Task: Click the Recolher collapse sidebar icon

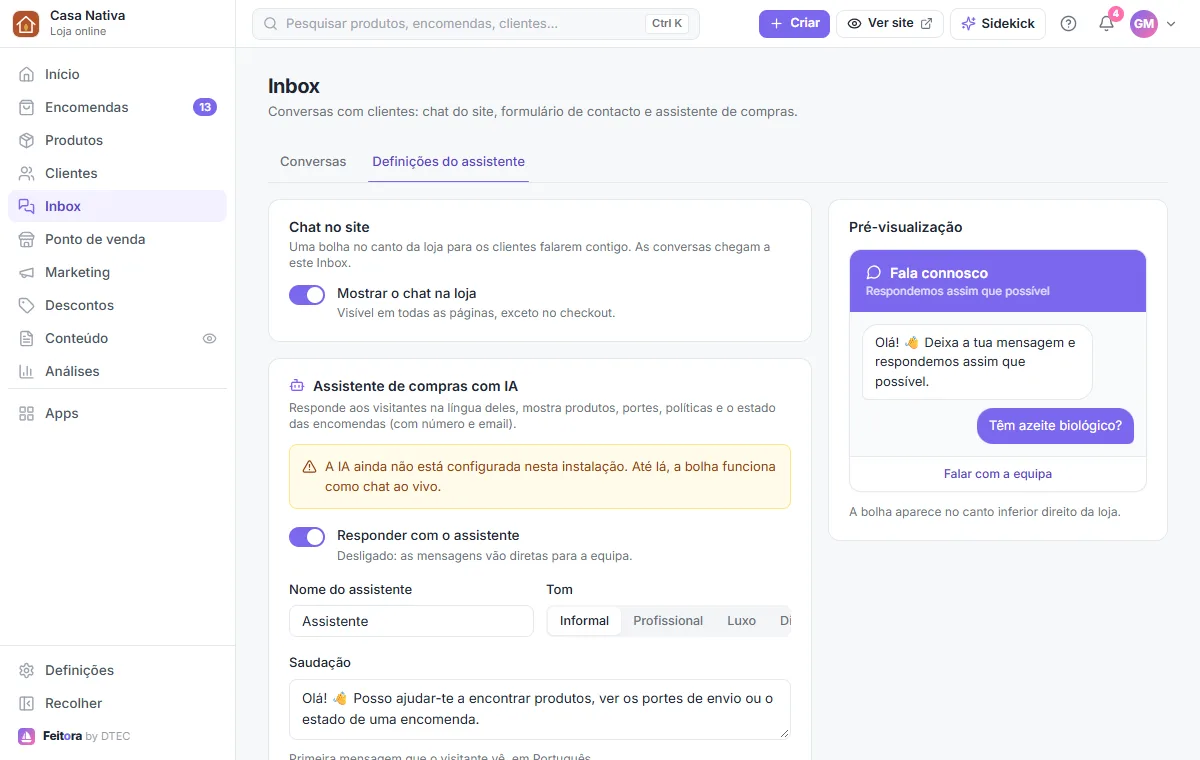Action: coord(27,703)
